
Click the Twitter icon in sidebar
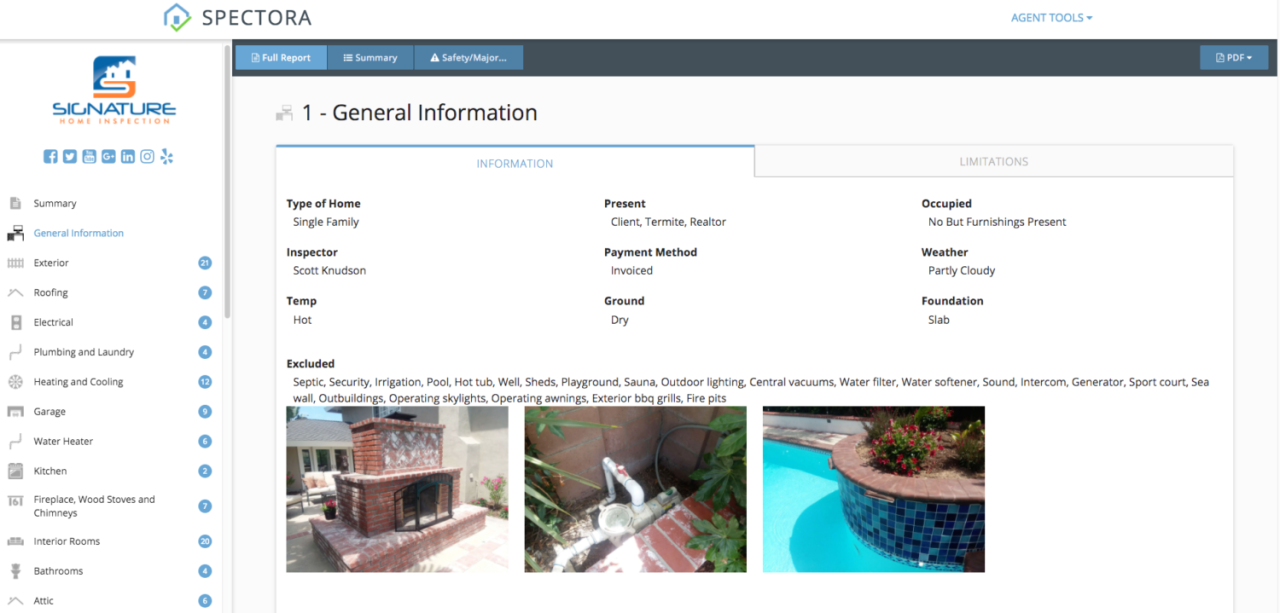pos(69,157)
